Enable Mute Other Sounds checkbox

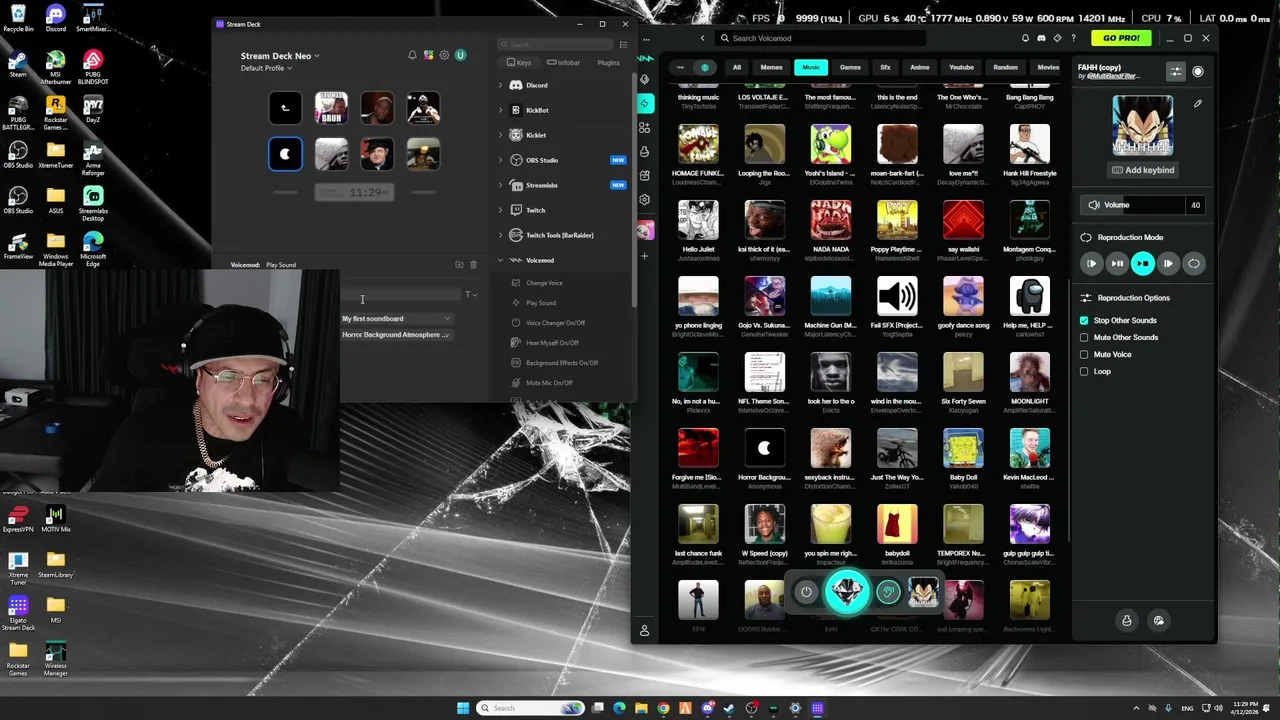(x=1084, y=337)
